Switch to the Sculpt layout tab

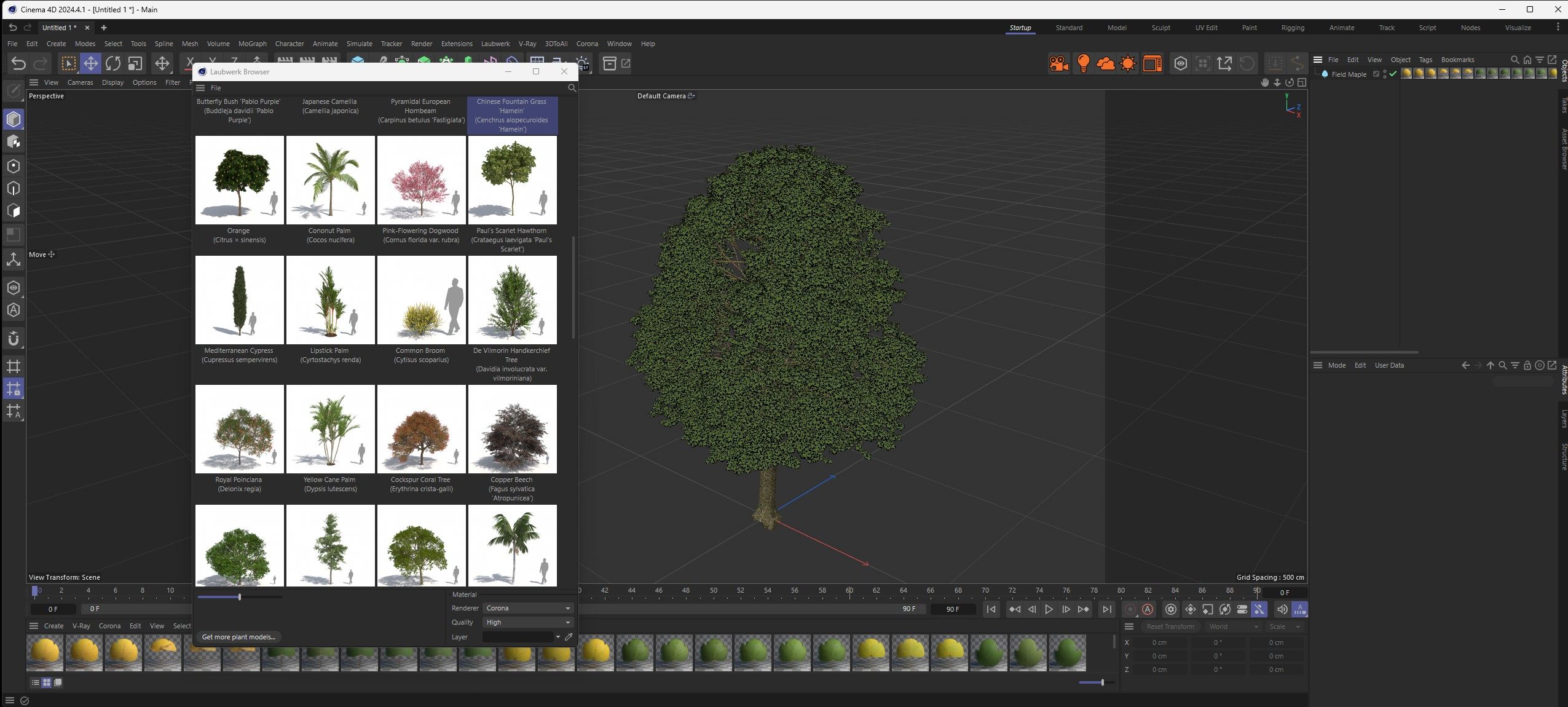1160,28
